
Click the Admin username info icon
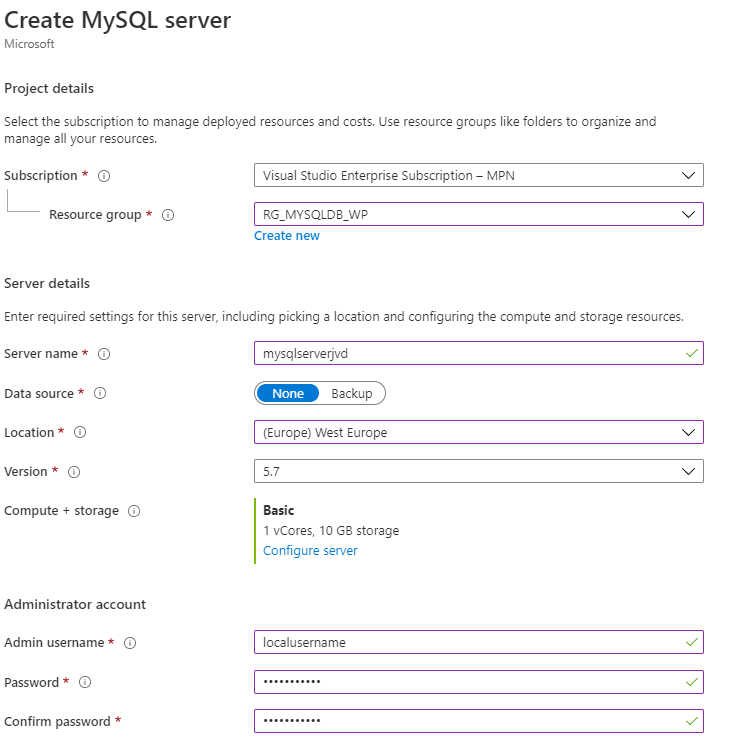coord(130,643)
